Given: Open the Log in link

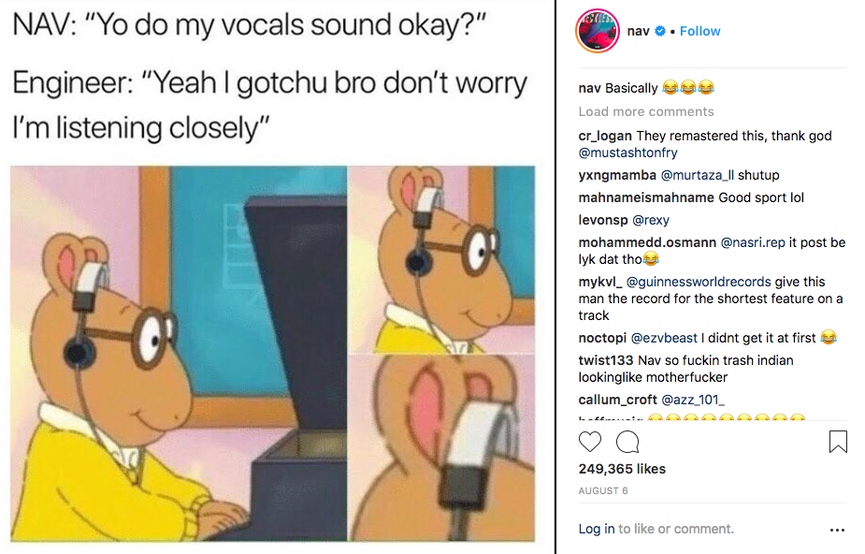Looking at the screenshot, I should point(596,529).
